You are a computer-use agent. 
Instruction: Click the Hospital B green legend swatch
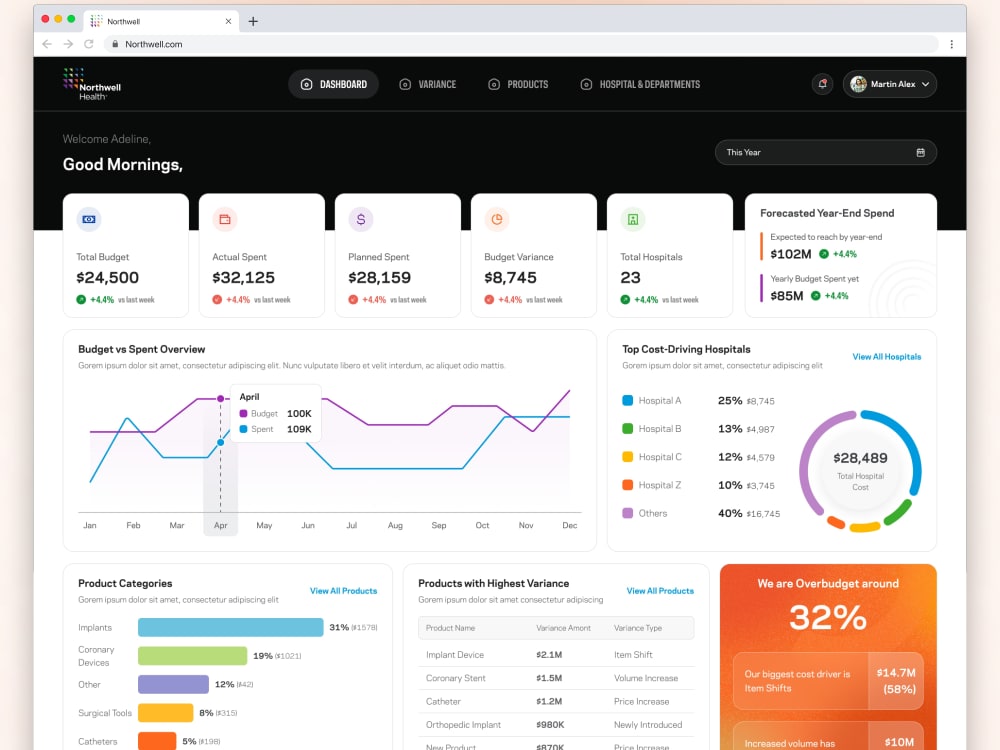[628, 429]
